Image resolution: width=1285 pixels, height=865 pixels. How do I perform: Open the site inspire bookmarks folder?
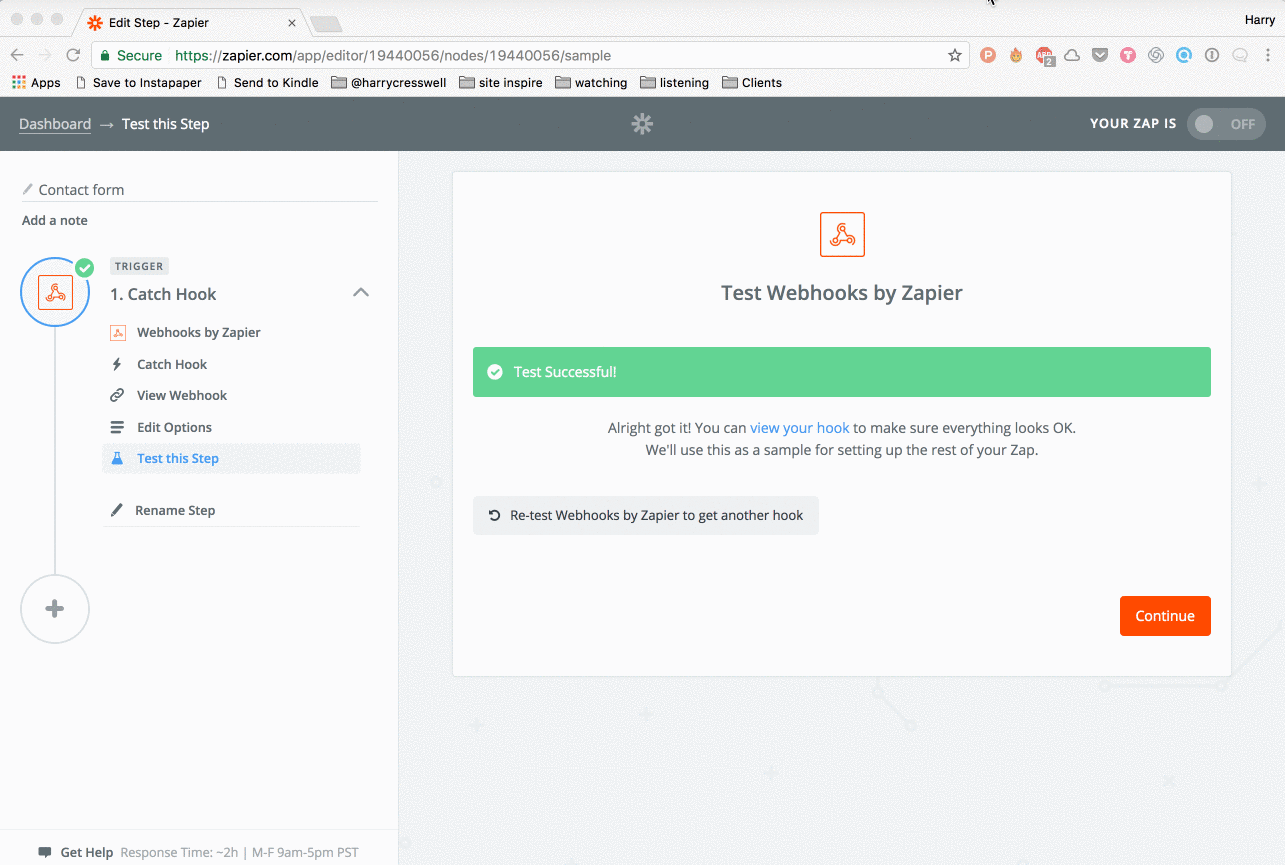click(x=501, y=83)
